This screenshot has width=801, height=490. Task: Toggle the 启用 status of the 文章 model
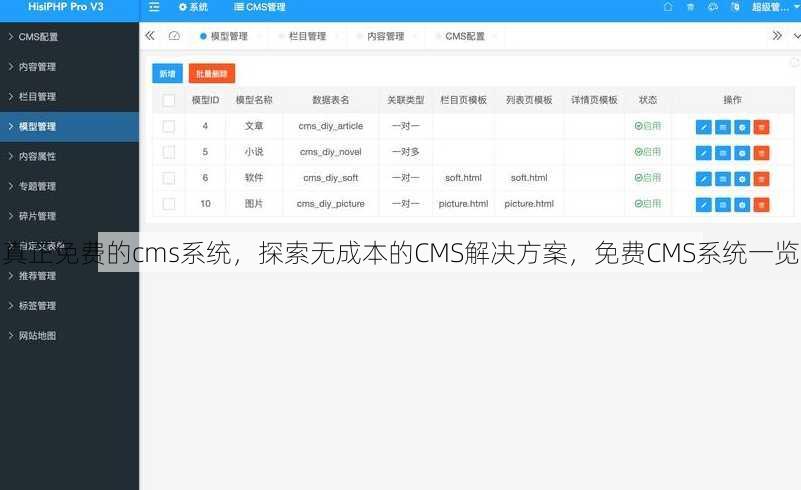pyautogui.click(x=648, y=126)
